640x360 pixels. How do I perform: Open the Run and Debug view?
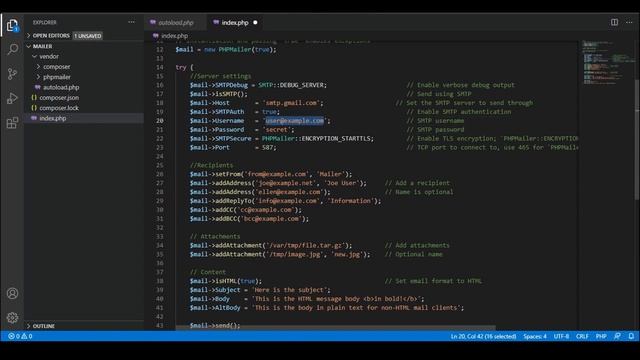coord(12,98)
